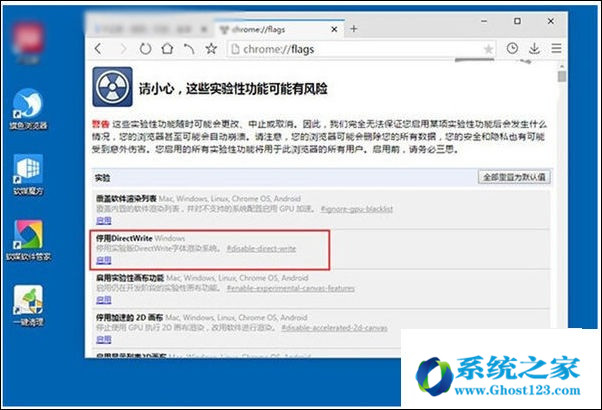Enable the override software rendering list flag
The width and height of the screenshot is (602, 410).
click(x=104, y=221)
